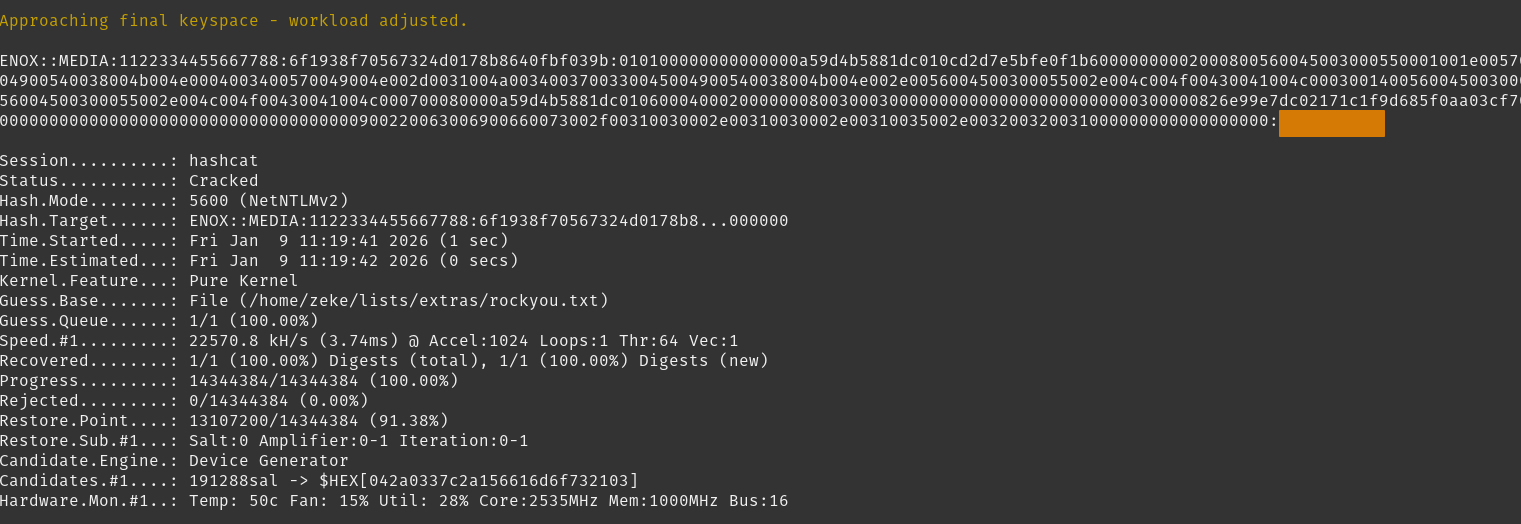
Task: Click the Rejected value "0/14344384"
Action: (239, 401)
